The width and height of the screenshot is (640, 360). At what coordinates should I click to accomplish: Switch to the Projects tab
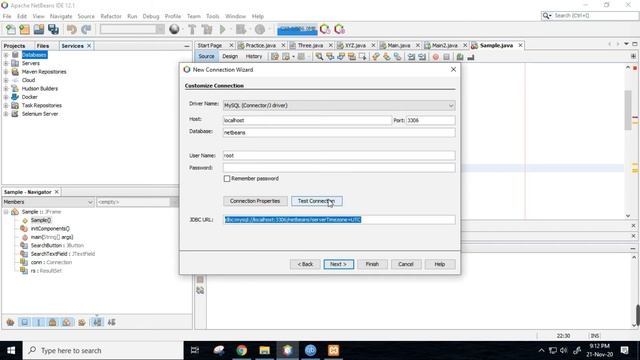click(15, 46)
